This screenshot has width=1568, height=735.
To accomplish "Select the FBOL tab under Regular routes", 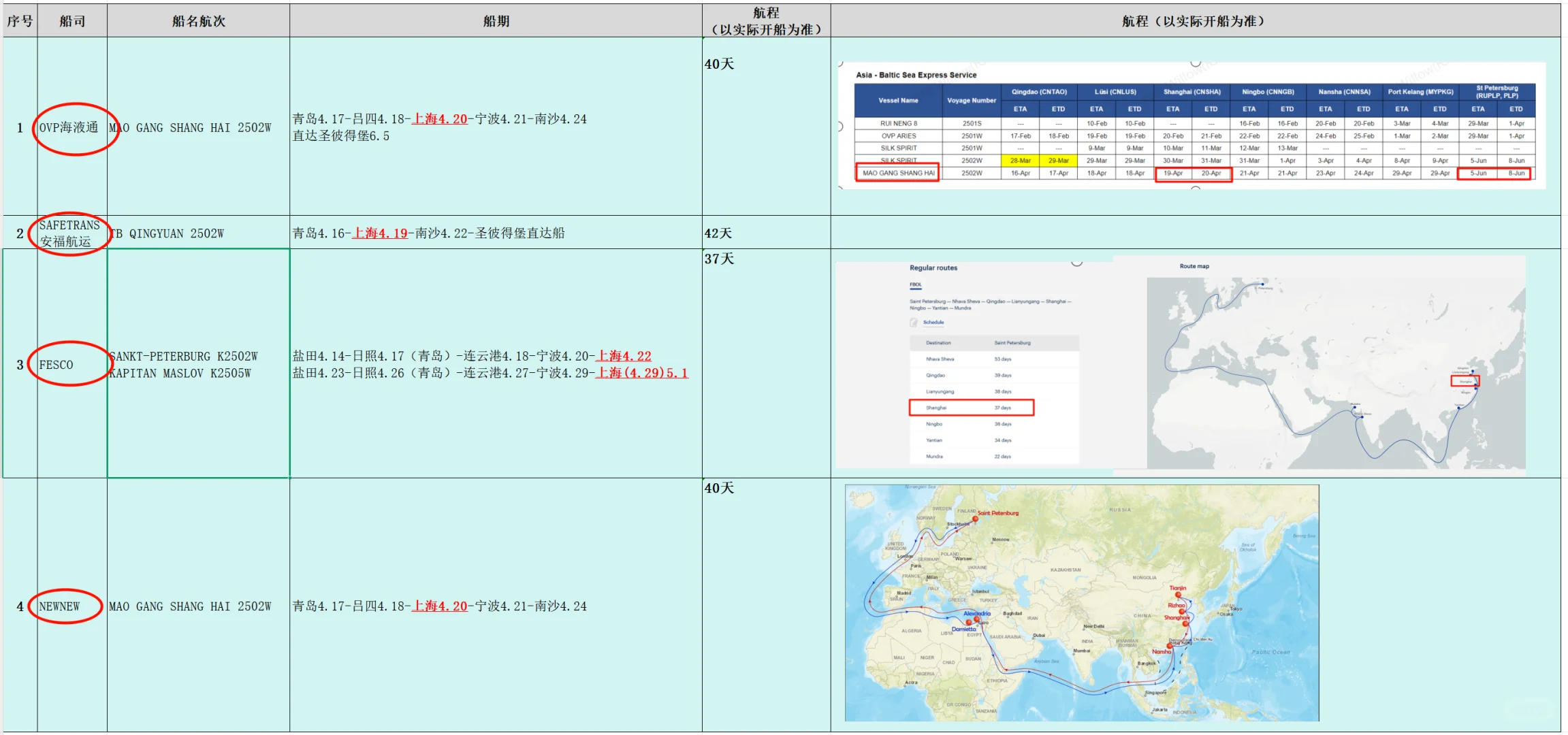I will 915,285.
